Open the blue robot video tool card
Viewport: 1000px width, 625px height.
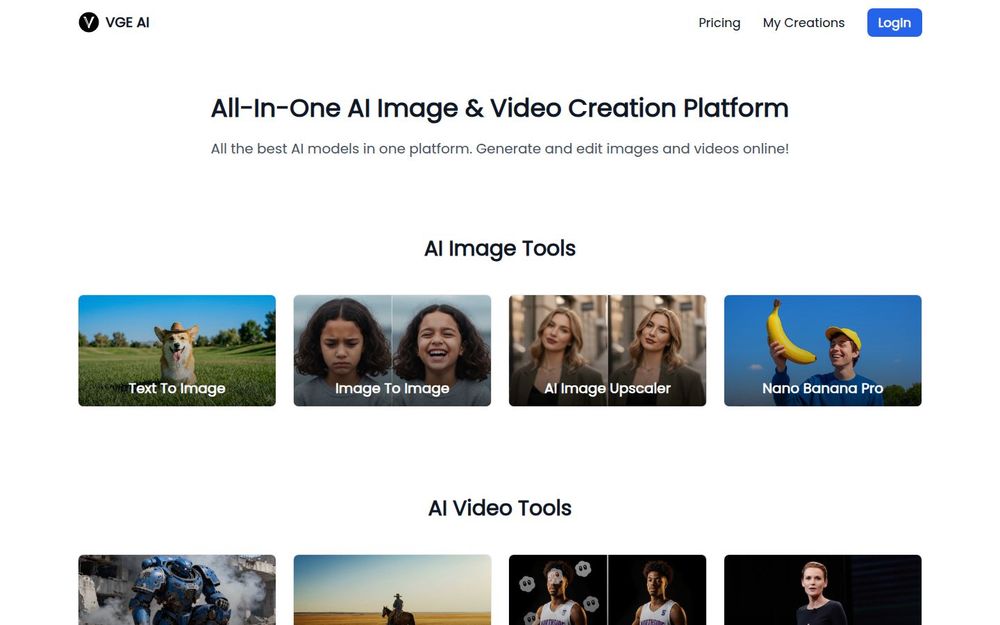tap(177, 590)
